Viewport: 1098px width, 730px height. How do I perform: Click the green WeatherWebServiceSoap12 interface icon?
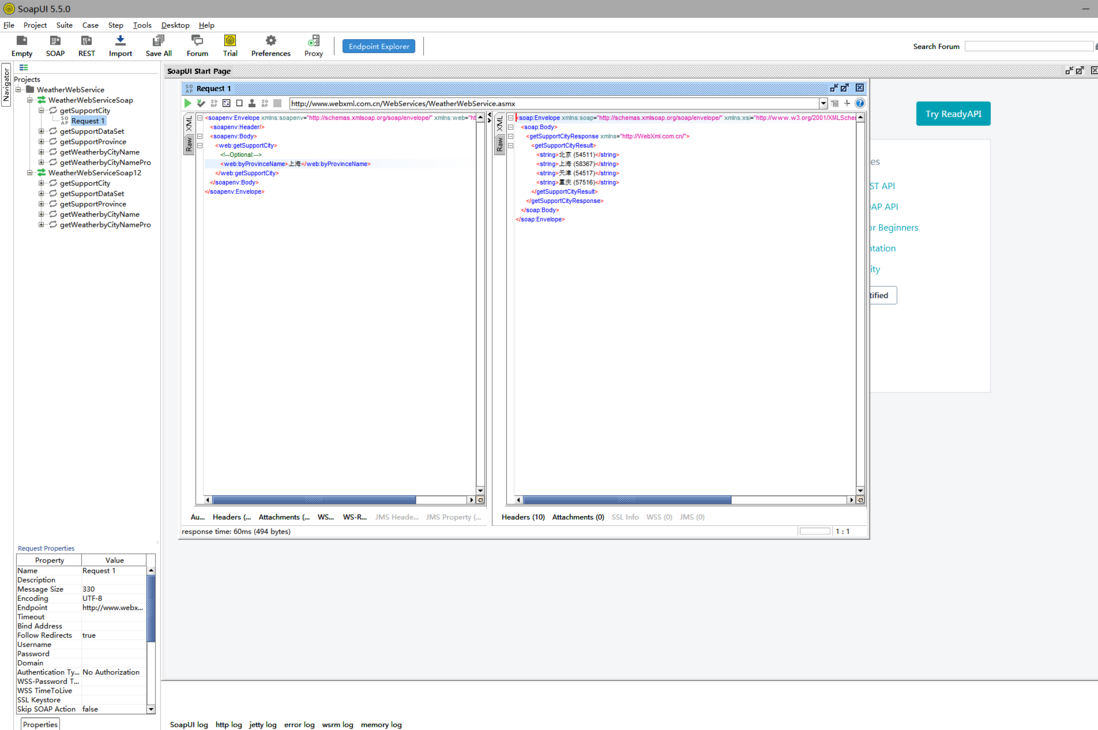coord(41,172)
